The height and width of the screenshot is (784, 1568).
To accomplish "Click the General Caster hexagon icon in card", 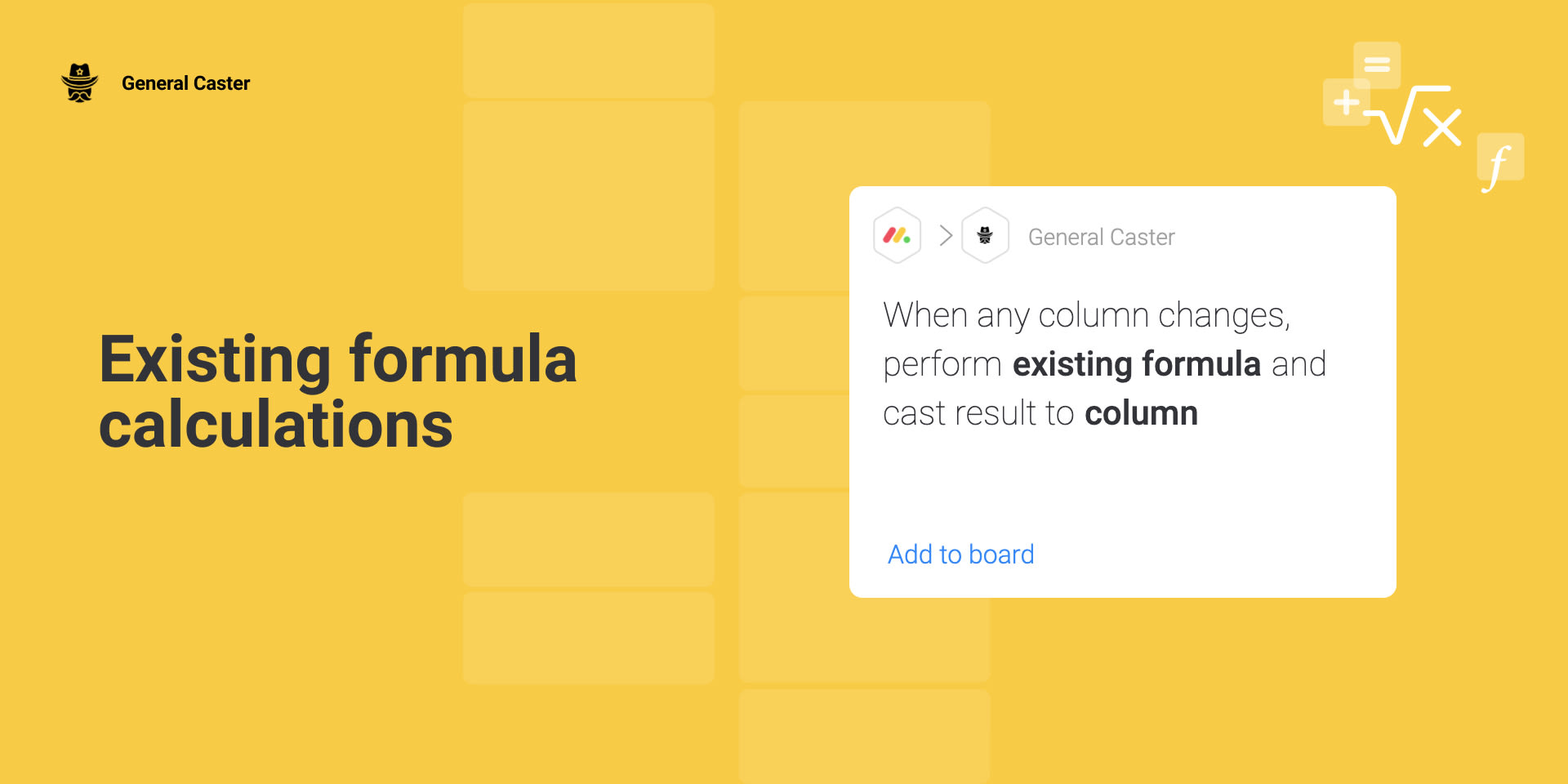I will (985, 235).
